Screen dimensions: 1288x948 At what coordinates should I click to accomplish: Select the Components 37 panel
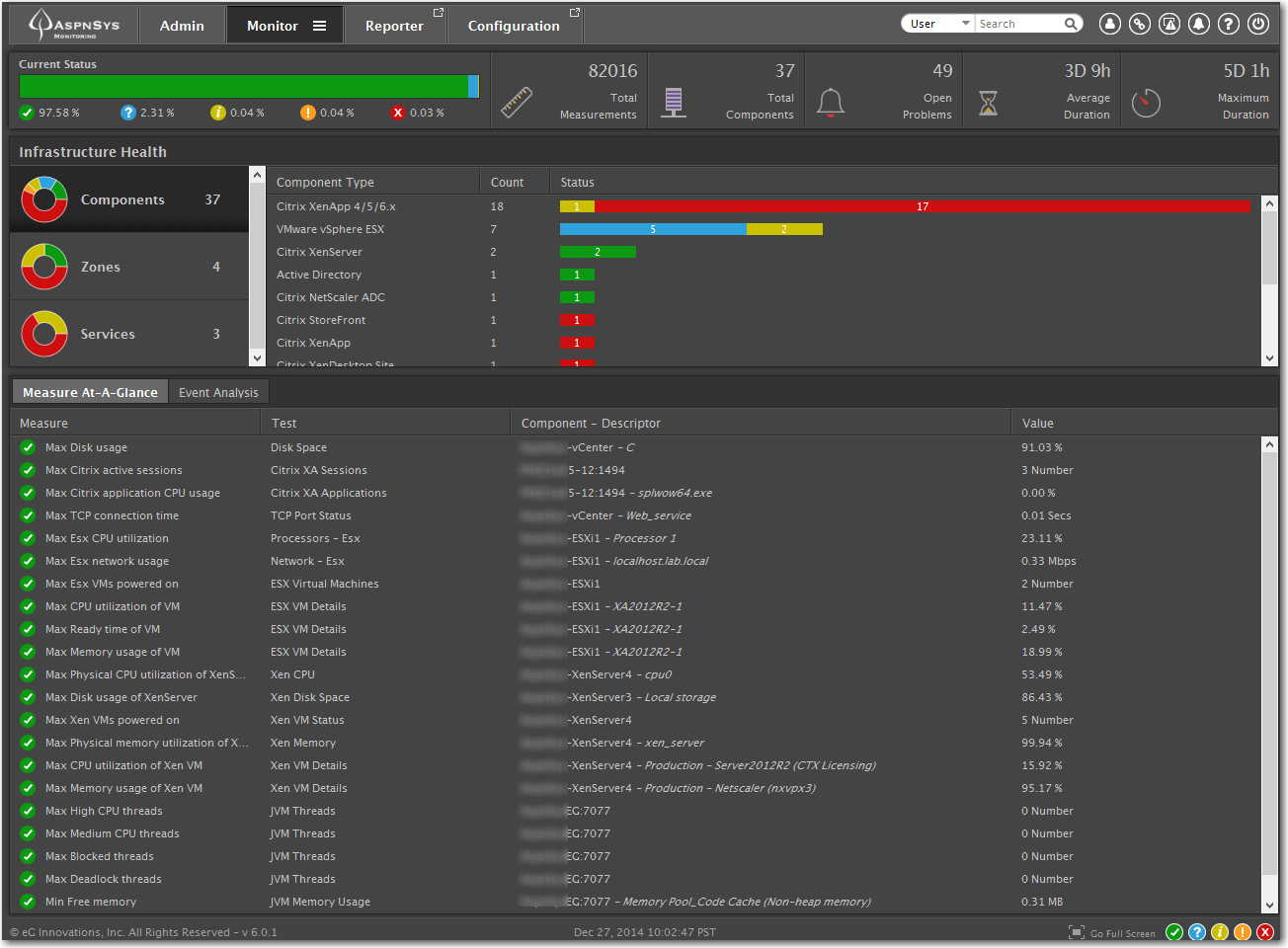[129, 199]
